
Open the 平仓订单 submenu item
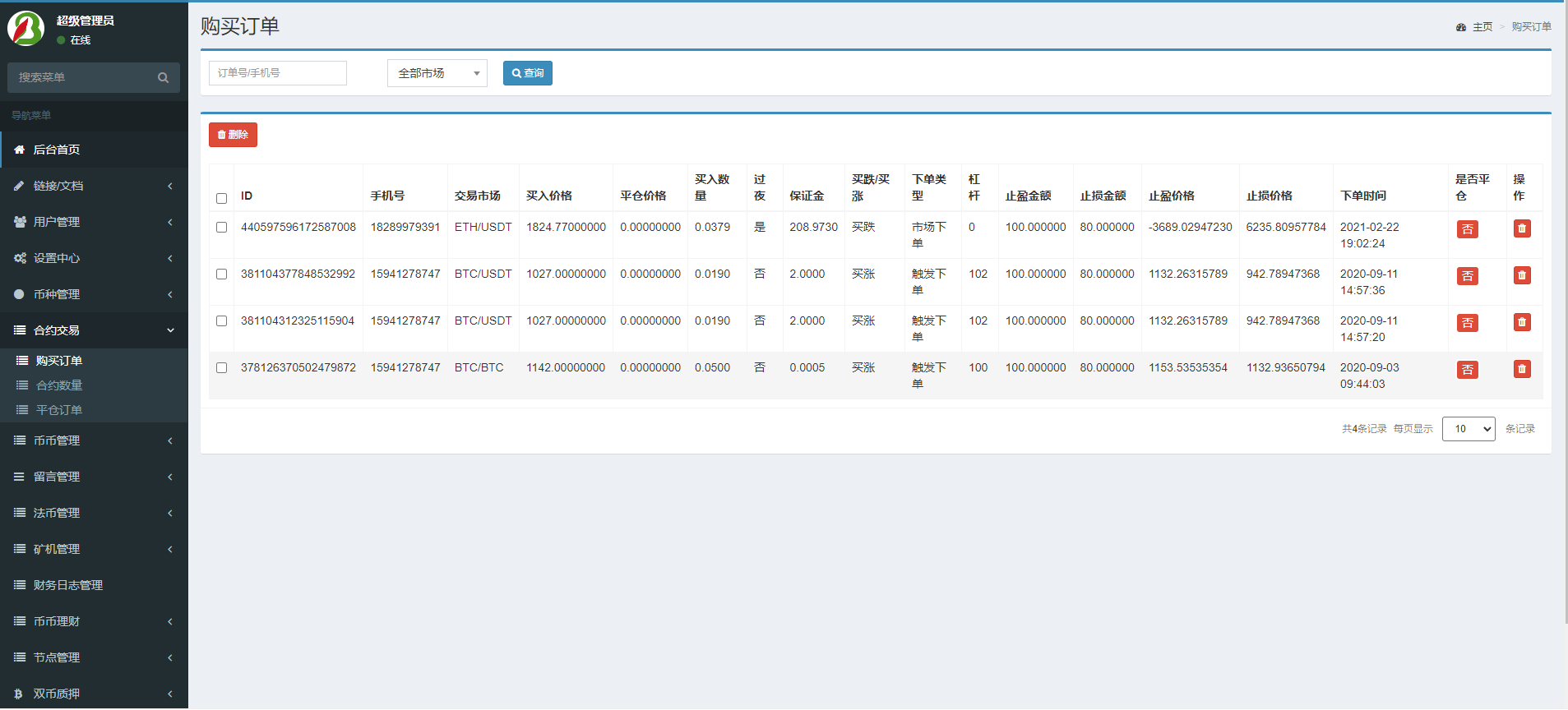tap(59, 410)
